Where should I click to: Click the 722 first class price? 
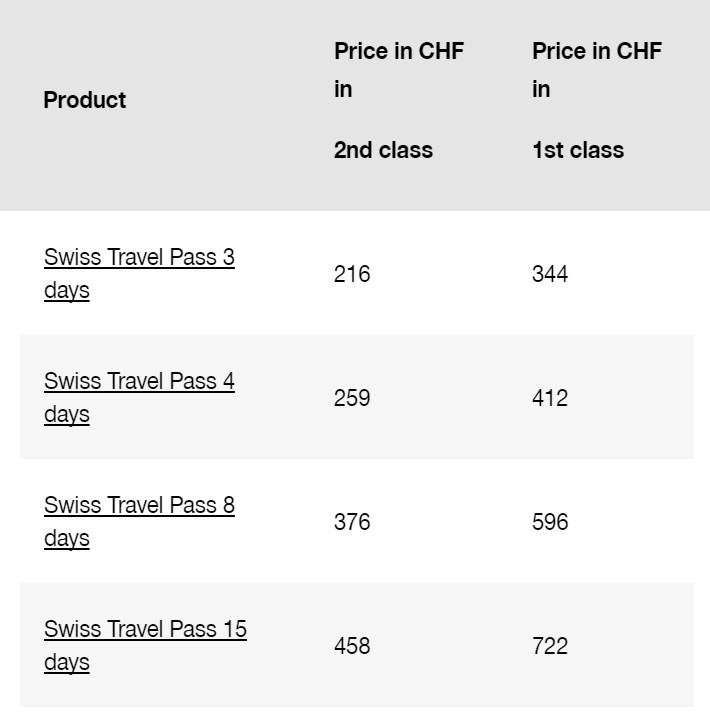tap(550, 646)
